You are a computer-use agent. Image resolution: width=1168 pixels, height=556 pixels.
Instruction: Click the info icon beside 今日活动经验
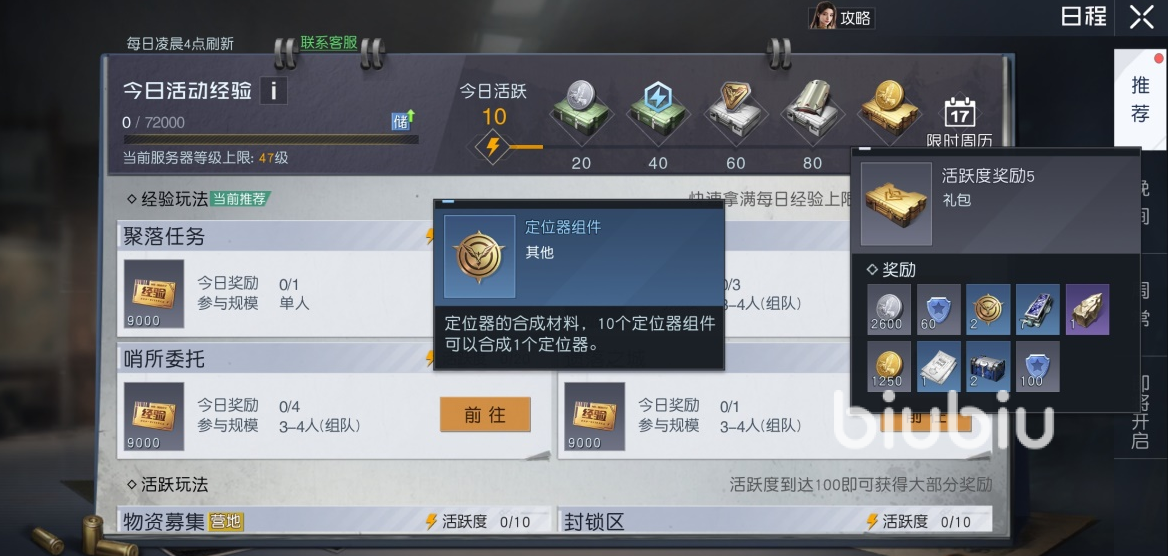click(273, 91)
